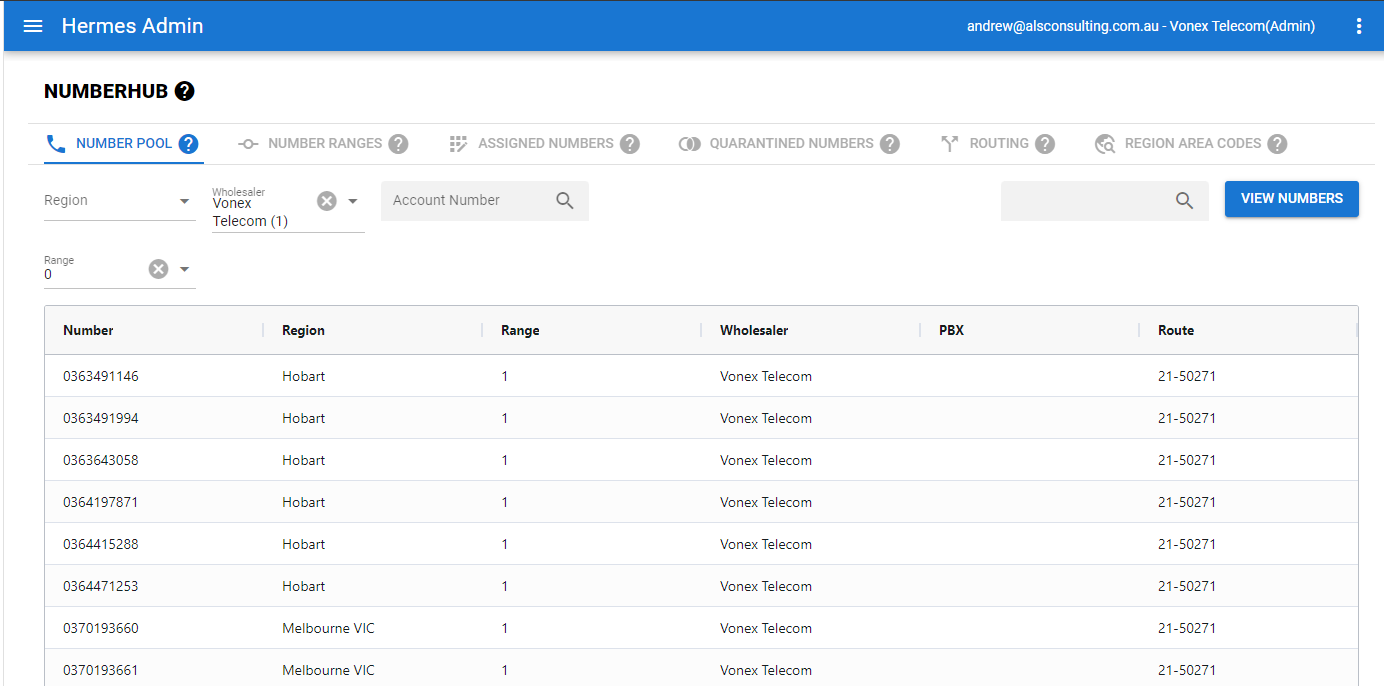This screenshot has width=1384, height=686.
Task: Click the Account Number search magnifier icon
Action: (565, 201)
